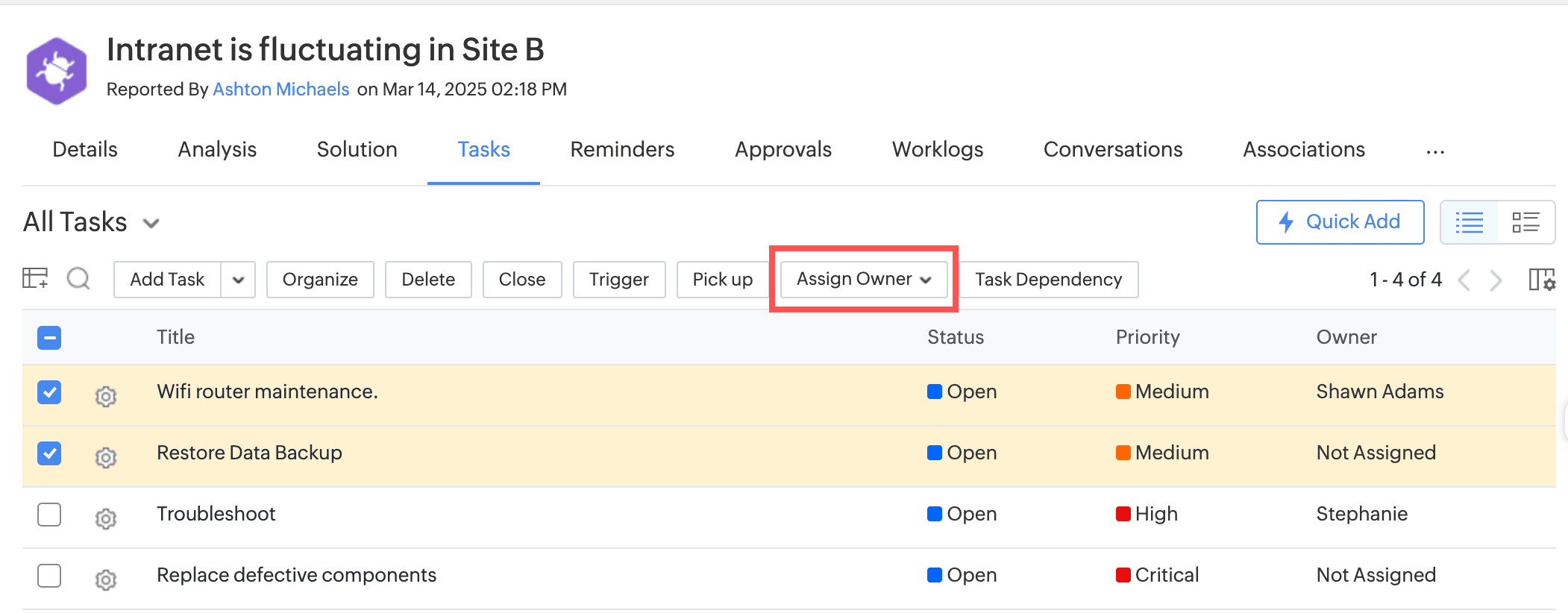Open Ashton Michaels reporter link
Screen dimensions: 1568x613
(x=280, y=89)
